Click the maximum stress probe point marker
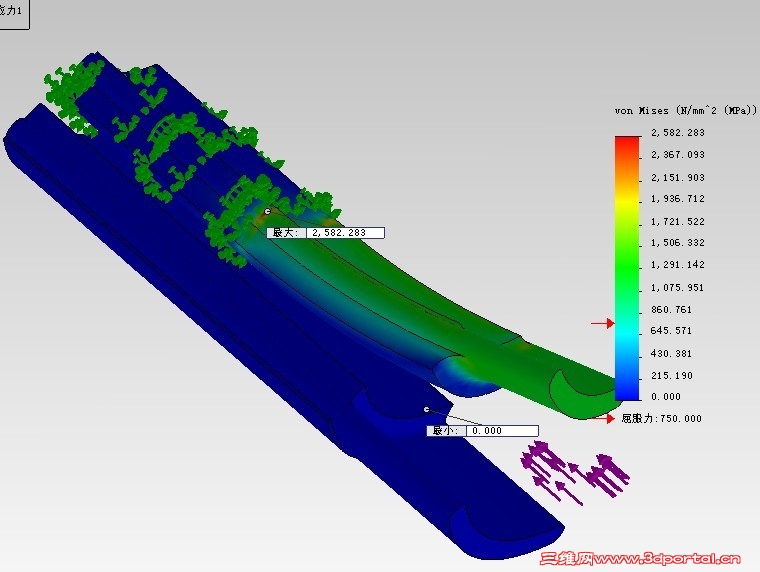This screenshot has height=572, width=760. [x=268, y=211]
